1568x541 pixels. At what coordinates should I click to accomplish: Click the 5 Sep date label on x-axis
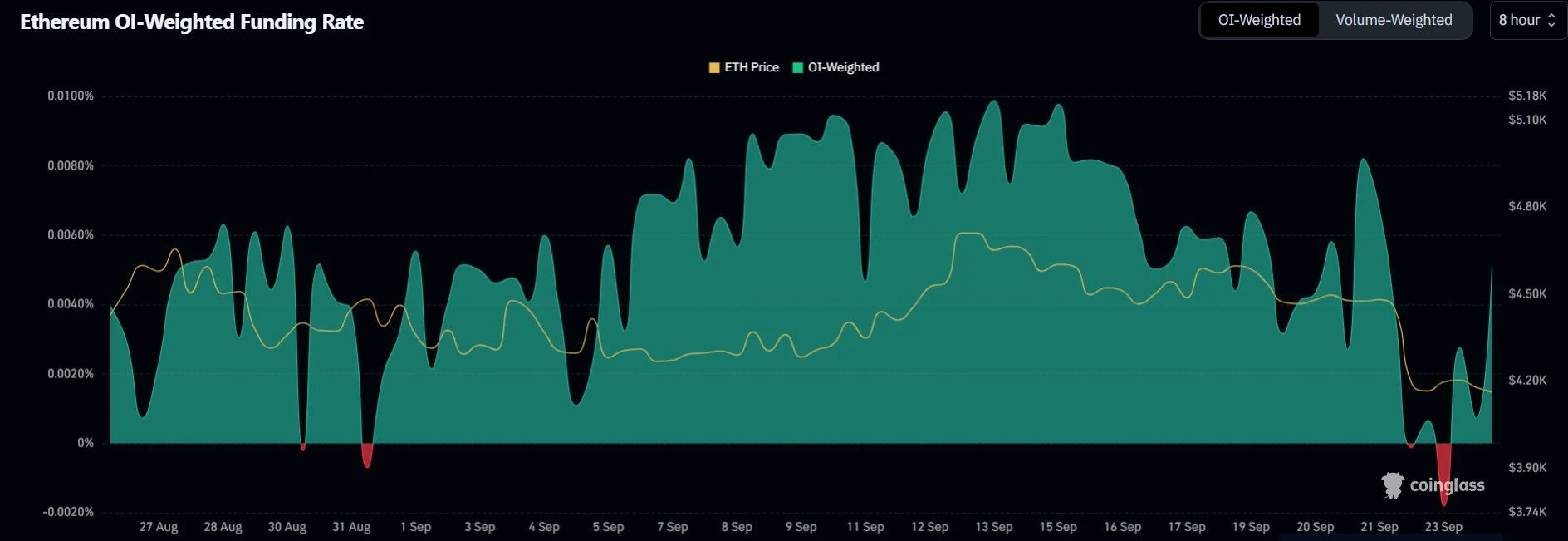[x=608, y=527]
